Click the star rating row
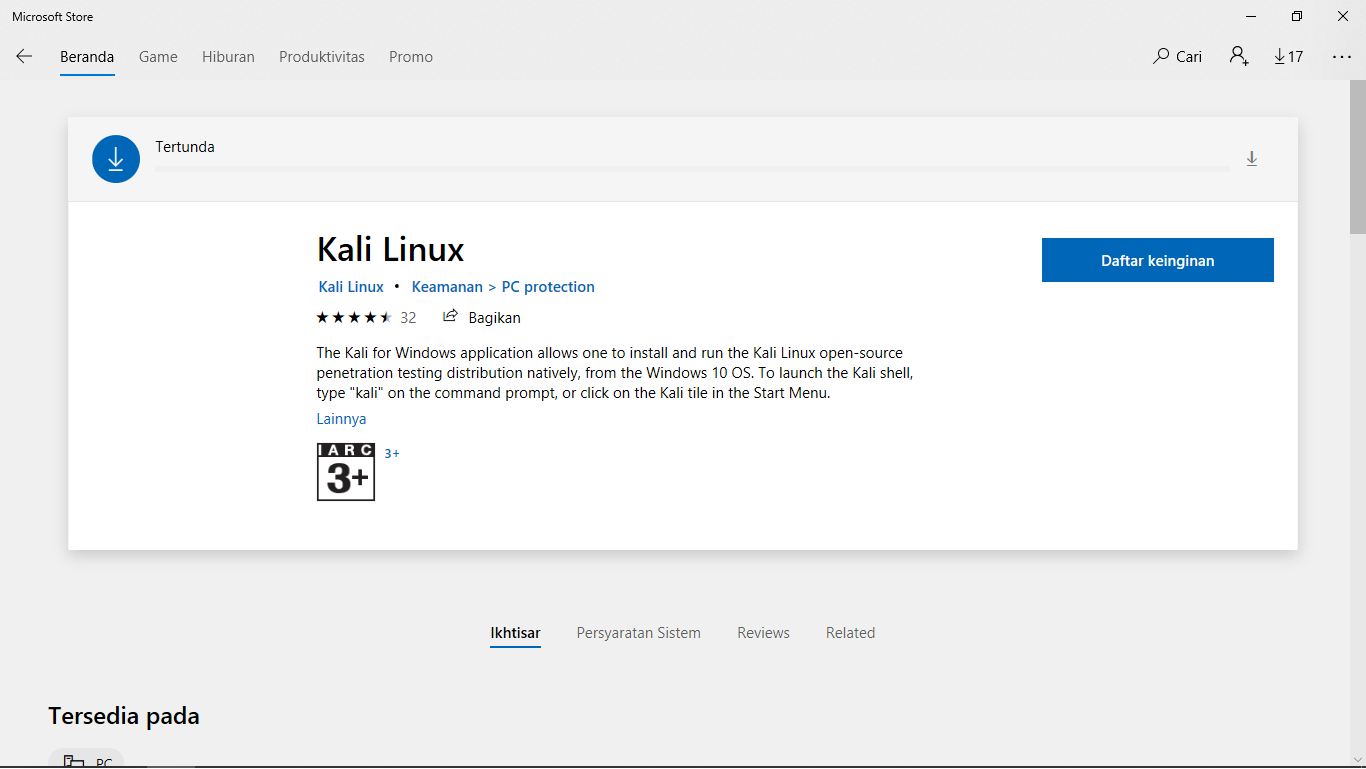 (x=354, y=318)
